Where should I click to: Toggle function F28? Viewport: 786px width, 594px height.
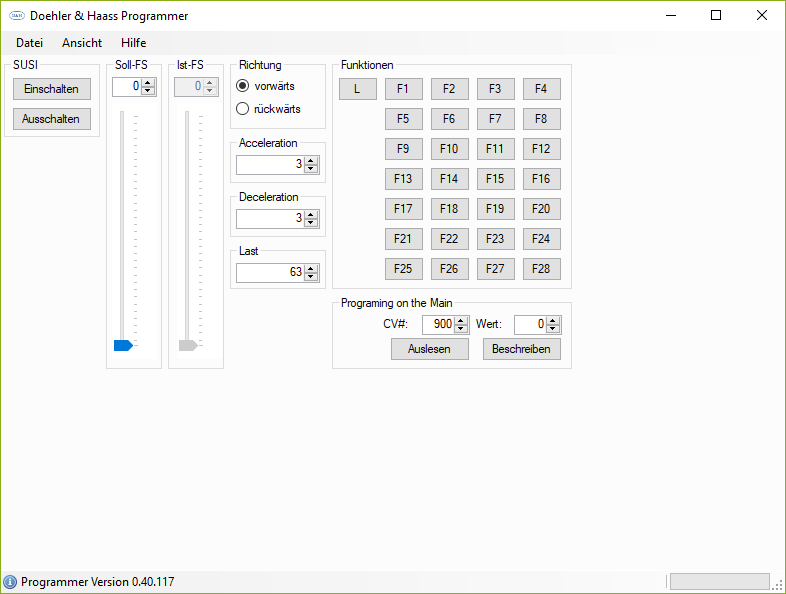(x=542, y=269)
